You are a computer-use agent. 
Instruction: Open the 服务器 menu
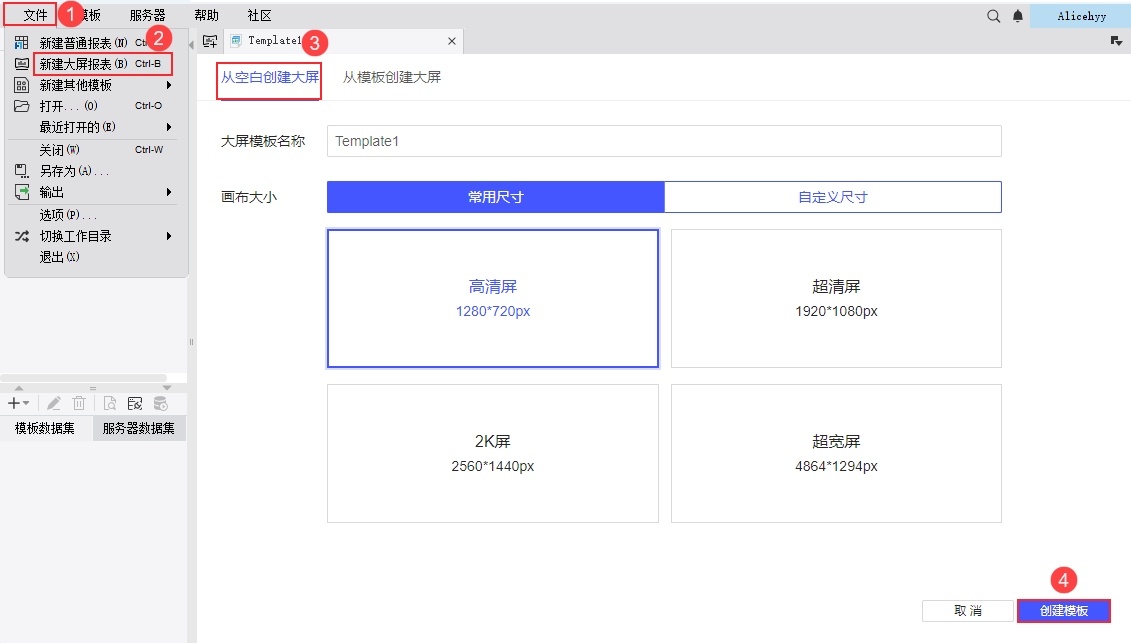pyautogui.click(x=147, y=15)
